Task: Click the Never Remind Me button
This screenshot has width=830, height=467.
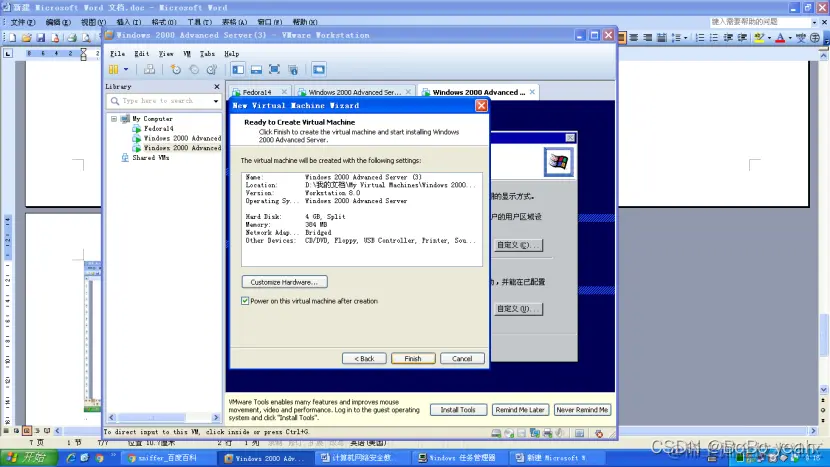Action: pos(582,410)
